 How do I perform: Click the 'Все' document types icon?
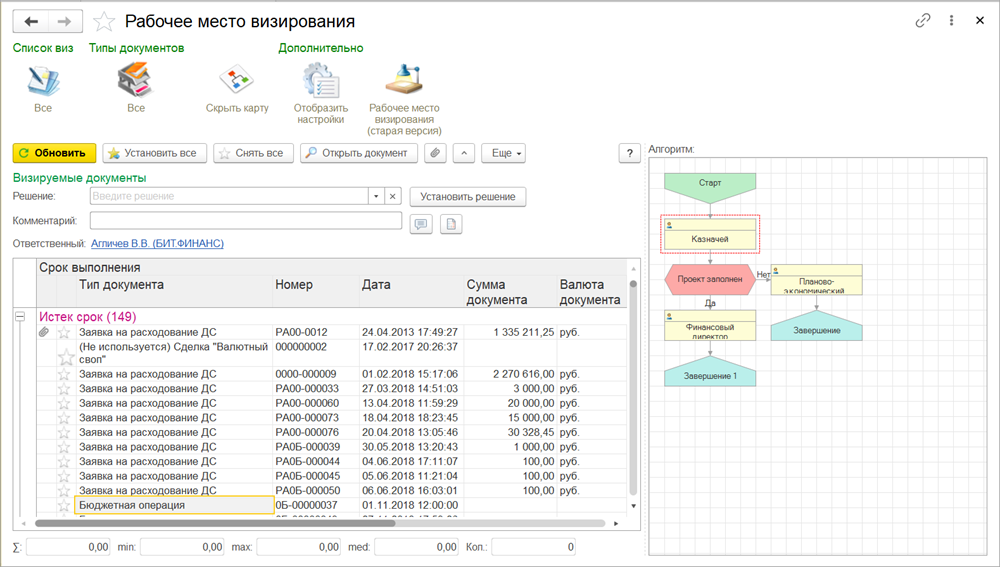pyautogui.click(x=135, y=80)
